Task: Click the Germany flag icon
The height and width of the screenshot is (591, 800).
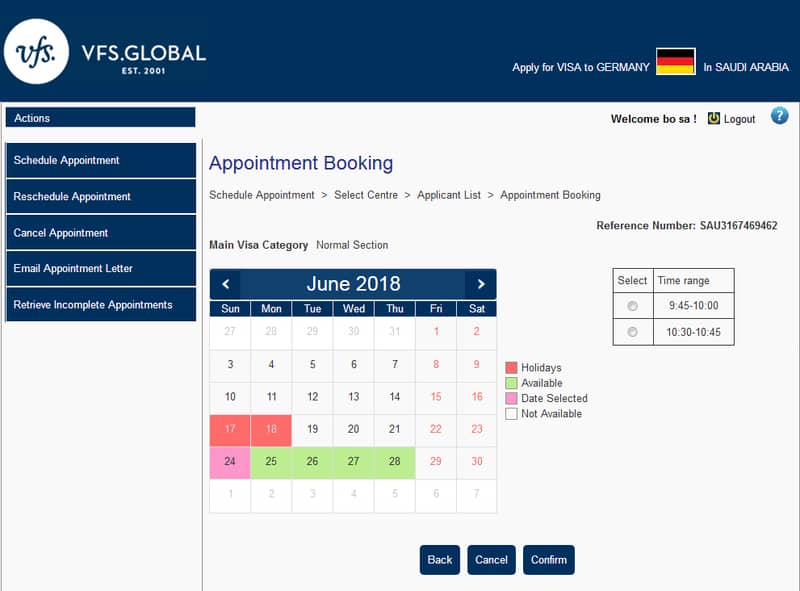Action: coord(676,61)
